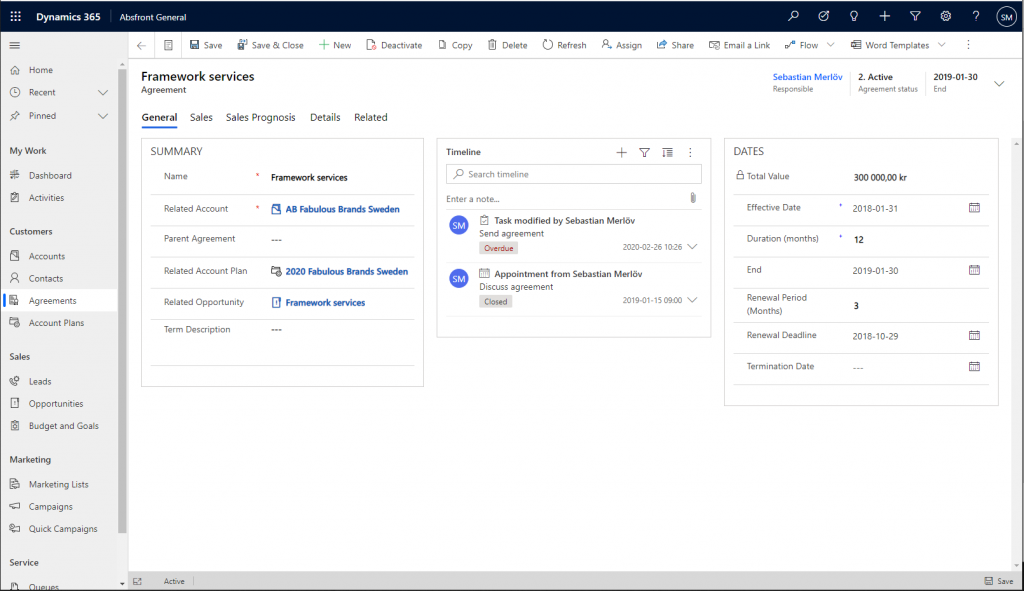Click Email a Link button

pos(739,45)
